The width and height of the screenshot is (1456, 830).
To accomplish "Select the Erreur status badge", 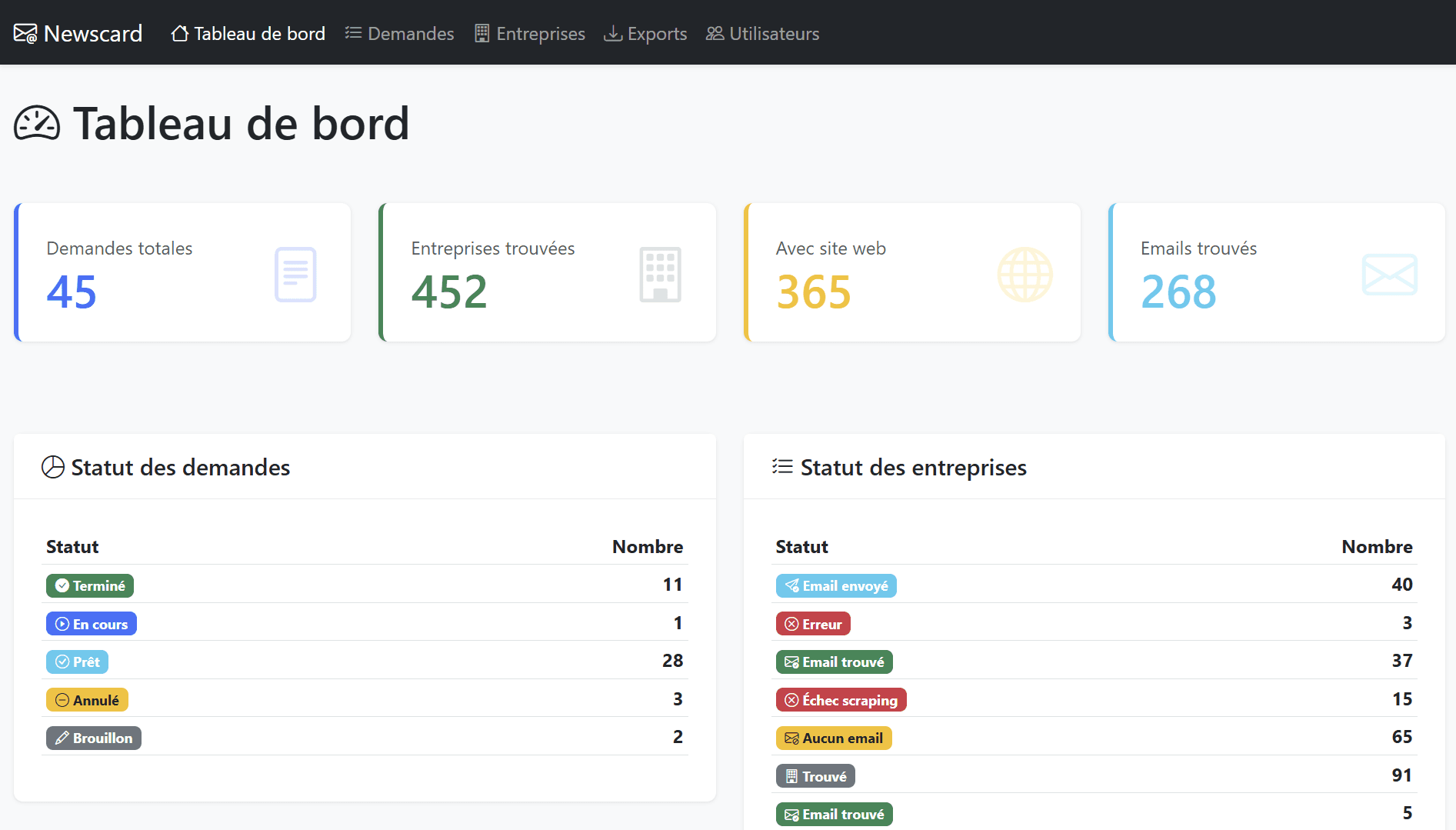I will tap(813, 624).
